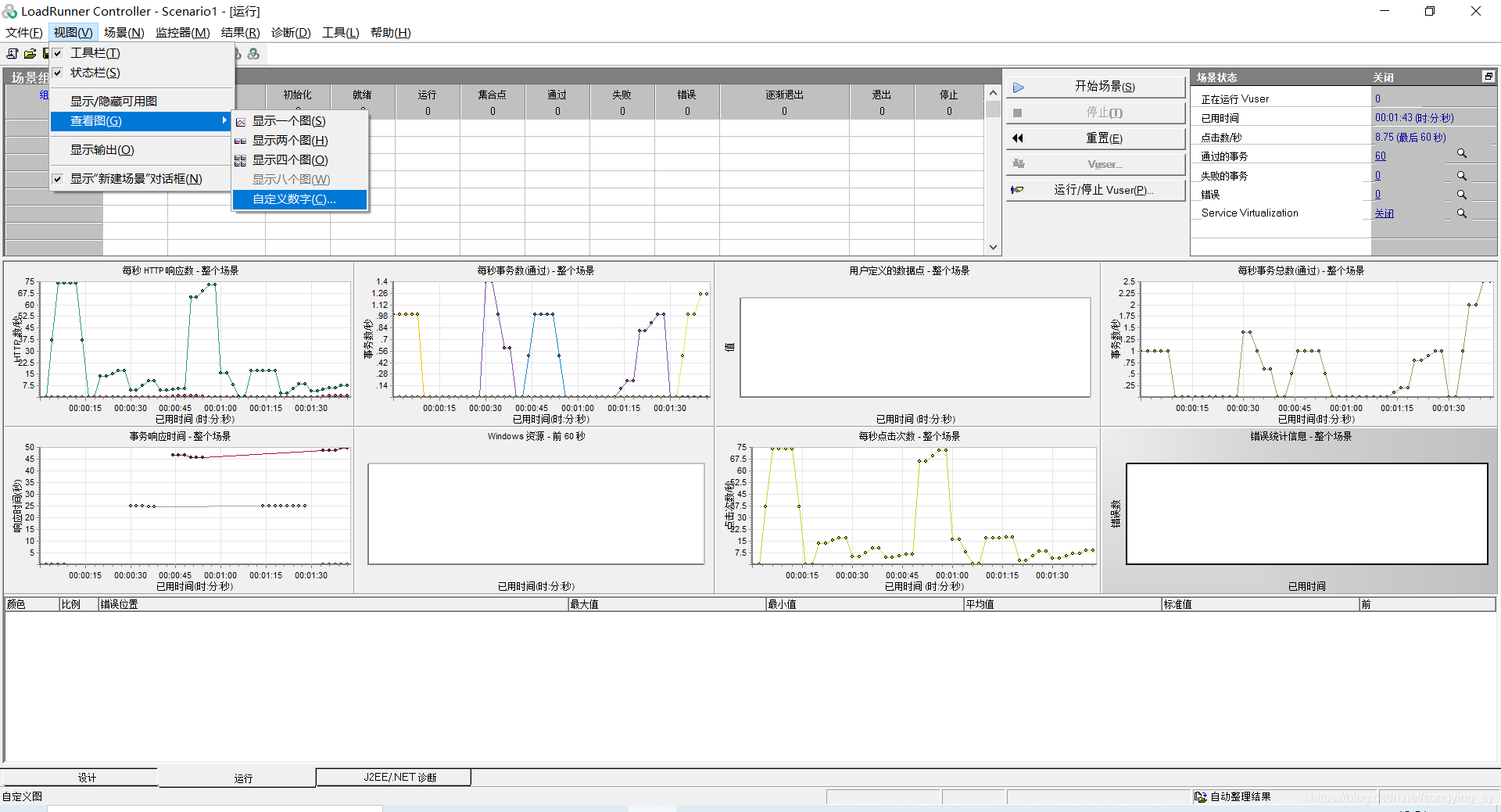The image size is (1501, 812).
Task: Click the 0 link for 错误 row
Action: click(1377, 195)
